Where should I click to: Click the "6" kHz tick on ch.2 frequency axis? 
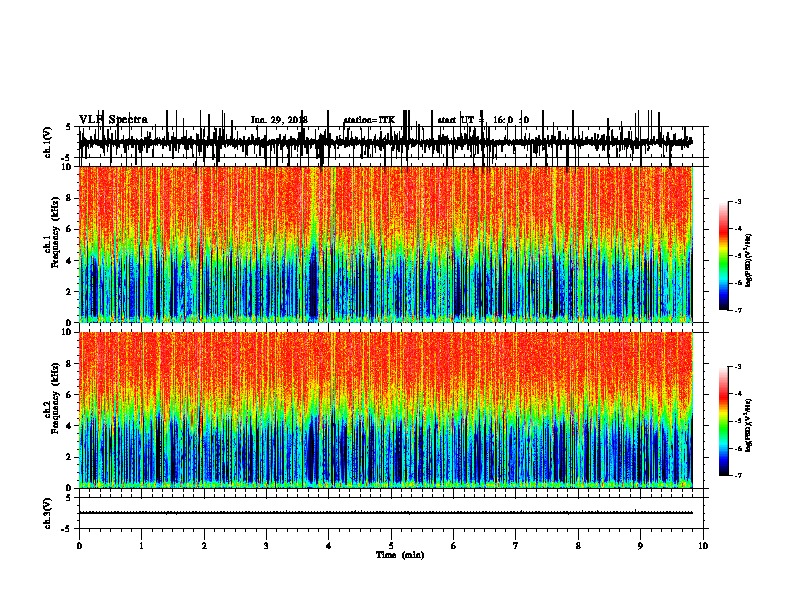tap(70, 395)
